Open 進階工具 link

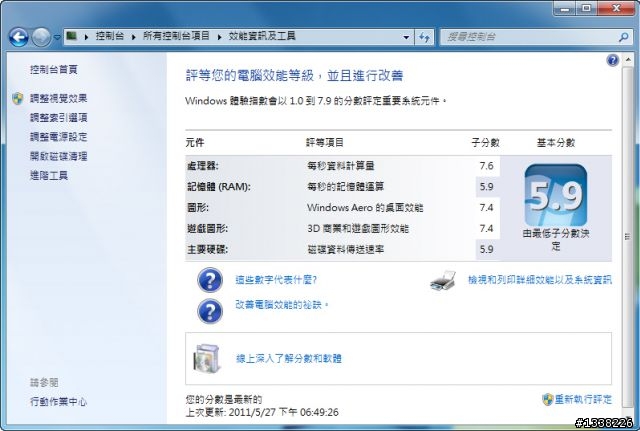pos(49,176)
